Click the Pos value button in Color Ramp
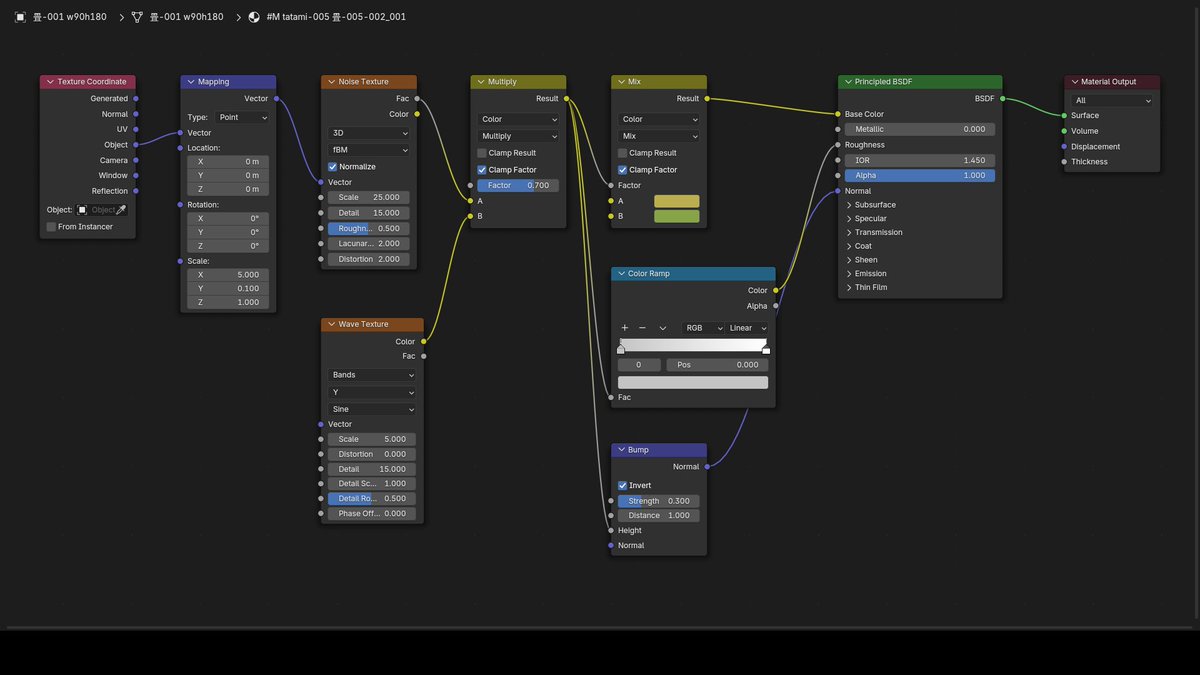The width and height of the screenshot is (1200, 675). click(718, 364)
